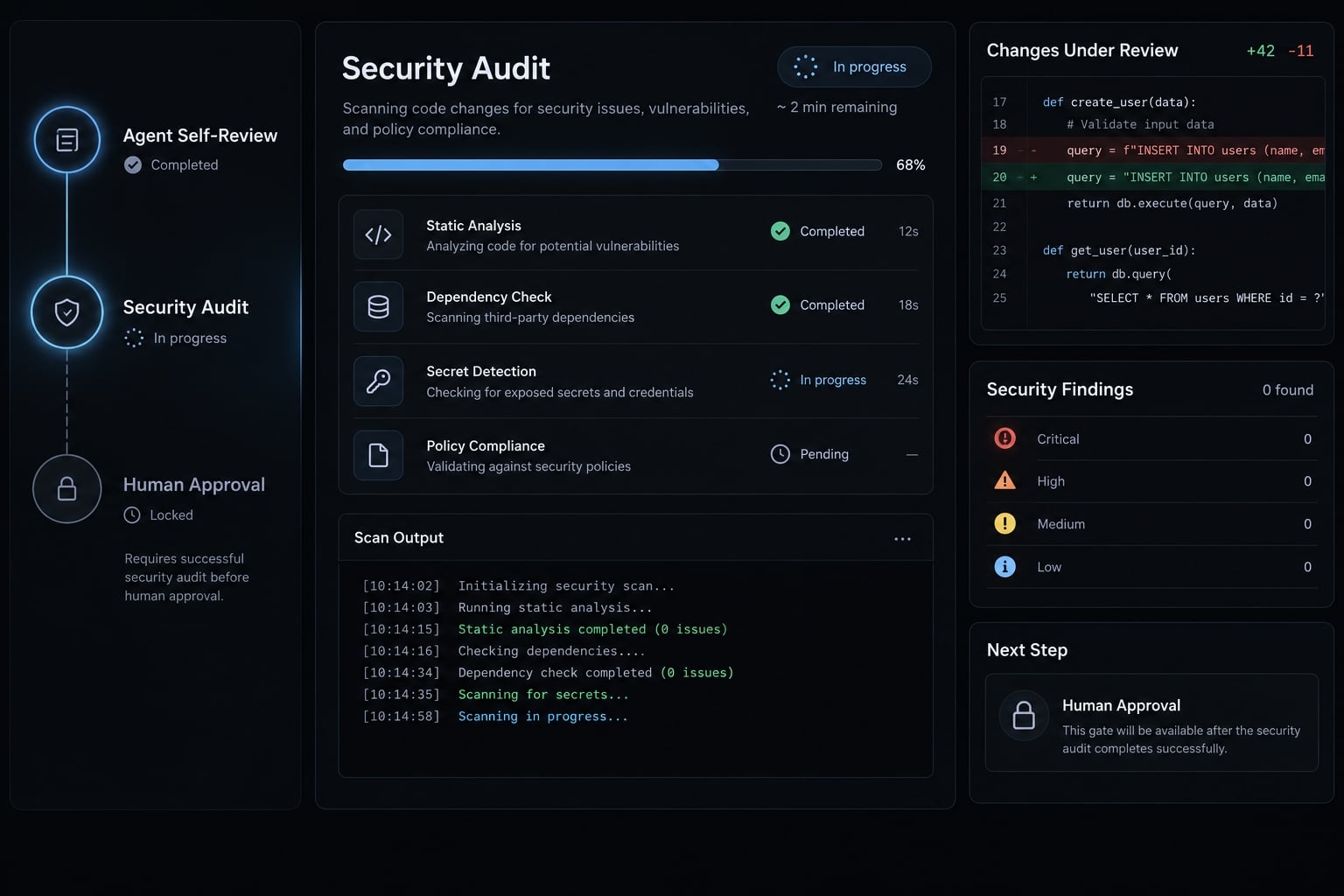Click the Human Approval lock step icon

pos(67,489)
